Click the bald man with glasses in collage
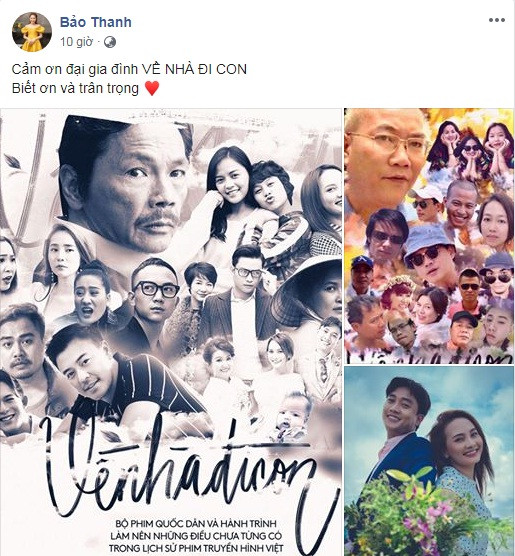The height and width of the screenshot is (556, 515). [x=385, y=156]
